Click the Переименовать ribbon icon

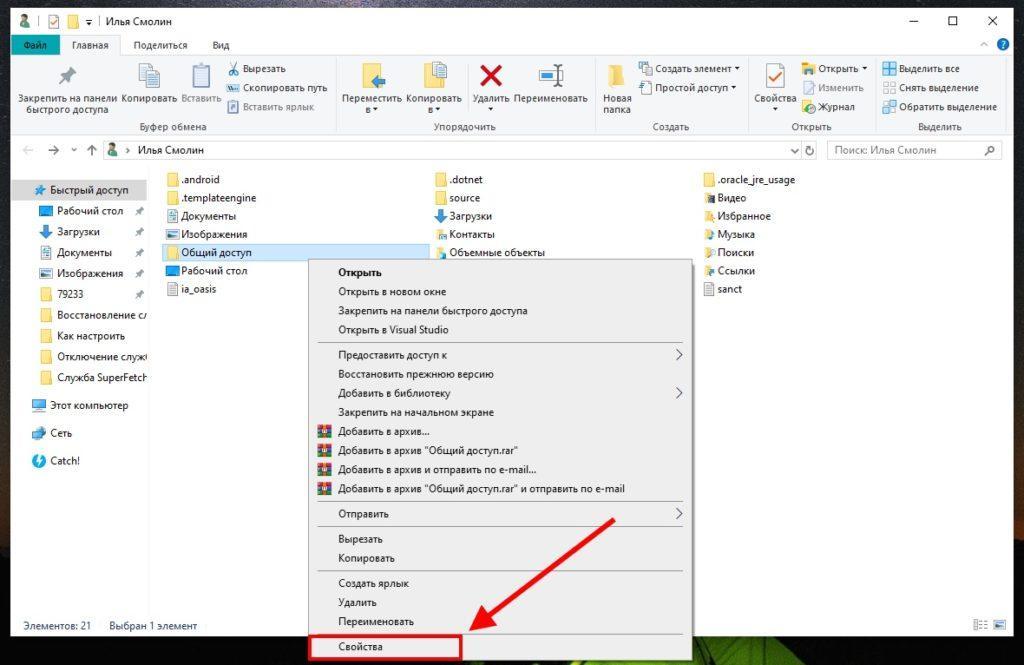pyautogui.click(x=551, y=76)
